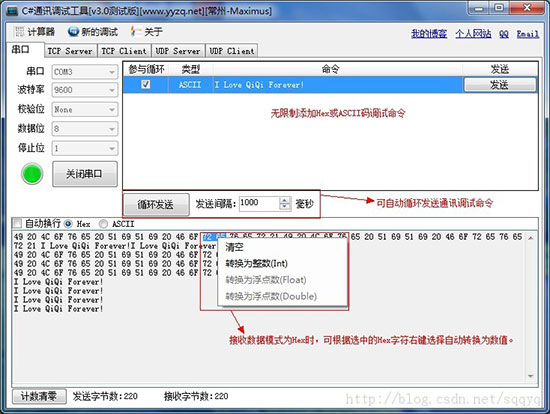Increase send interval with up arrow
Screen dimensions: 550x414
(284, 200)
